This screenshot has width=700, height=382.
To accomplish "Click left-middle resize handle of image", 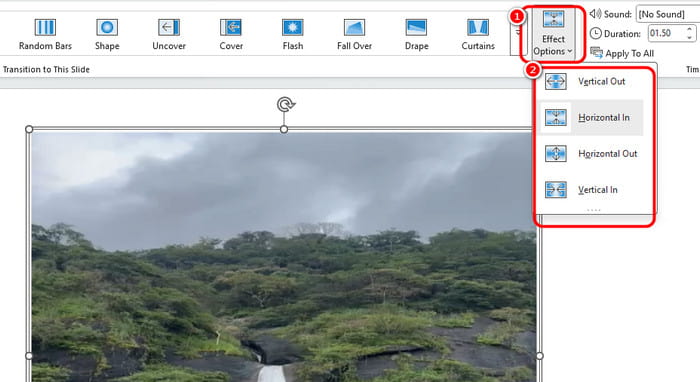I will coord(29,356).
